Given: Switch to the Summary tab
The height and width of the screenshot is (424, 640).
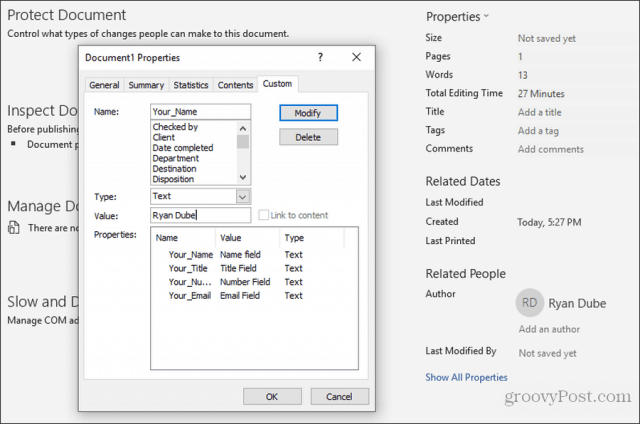Looking at the screenshot, I should click(146, 85).
